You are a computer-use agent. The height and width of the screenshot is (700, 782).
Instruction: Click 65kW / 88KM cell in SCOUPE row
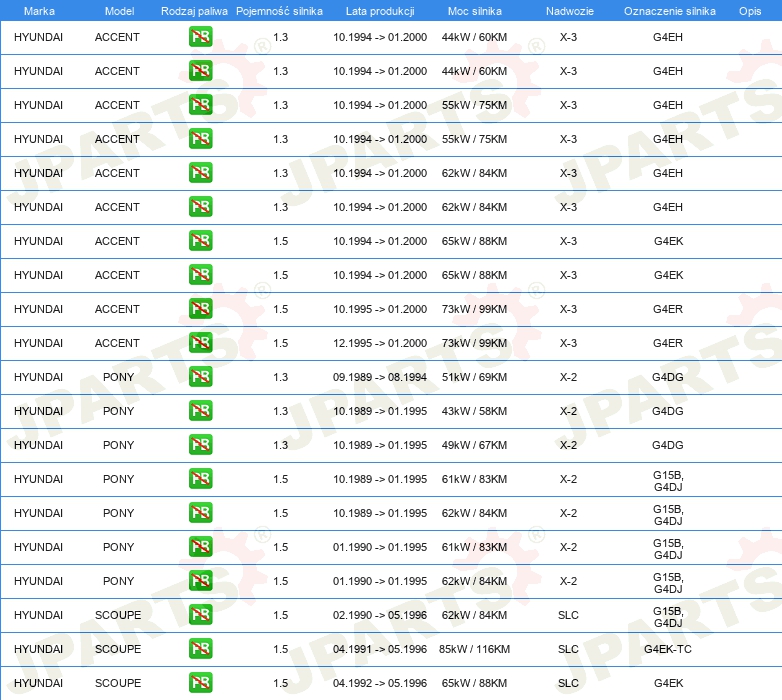[474, 683]
